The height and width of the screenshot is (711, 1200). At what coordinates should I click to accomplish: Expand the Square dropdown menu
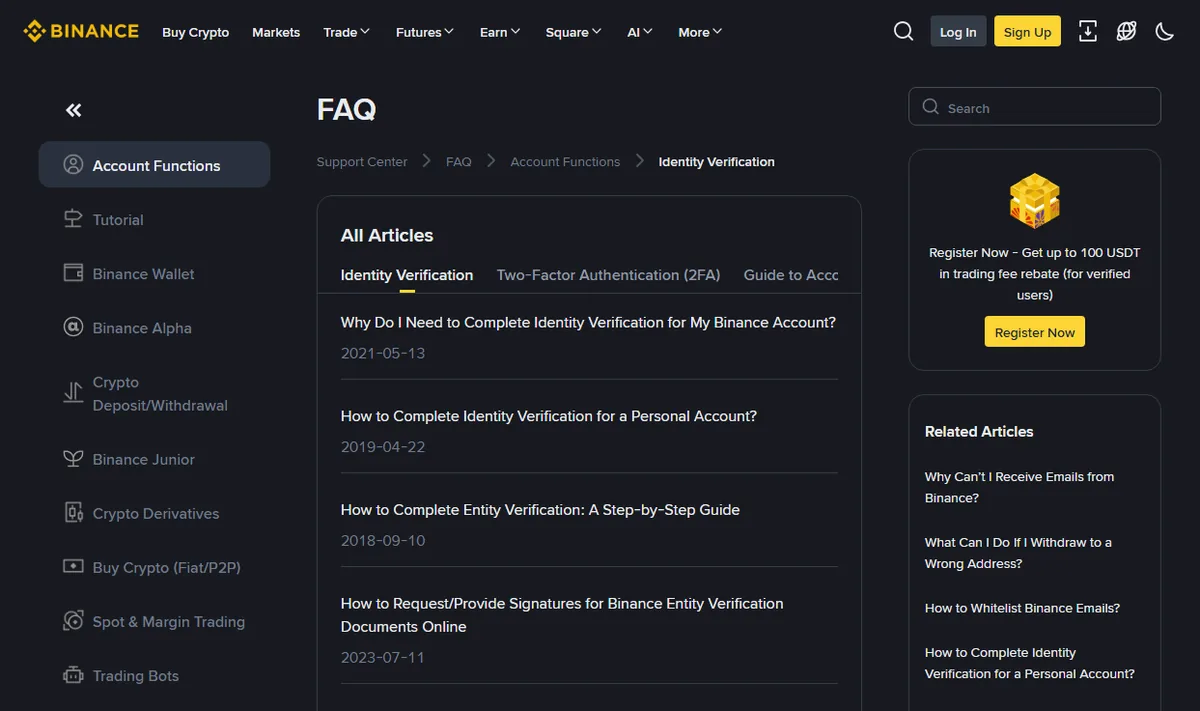pyautogui.click(x=573, y=32)
